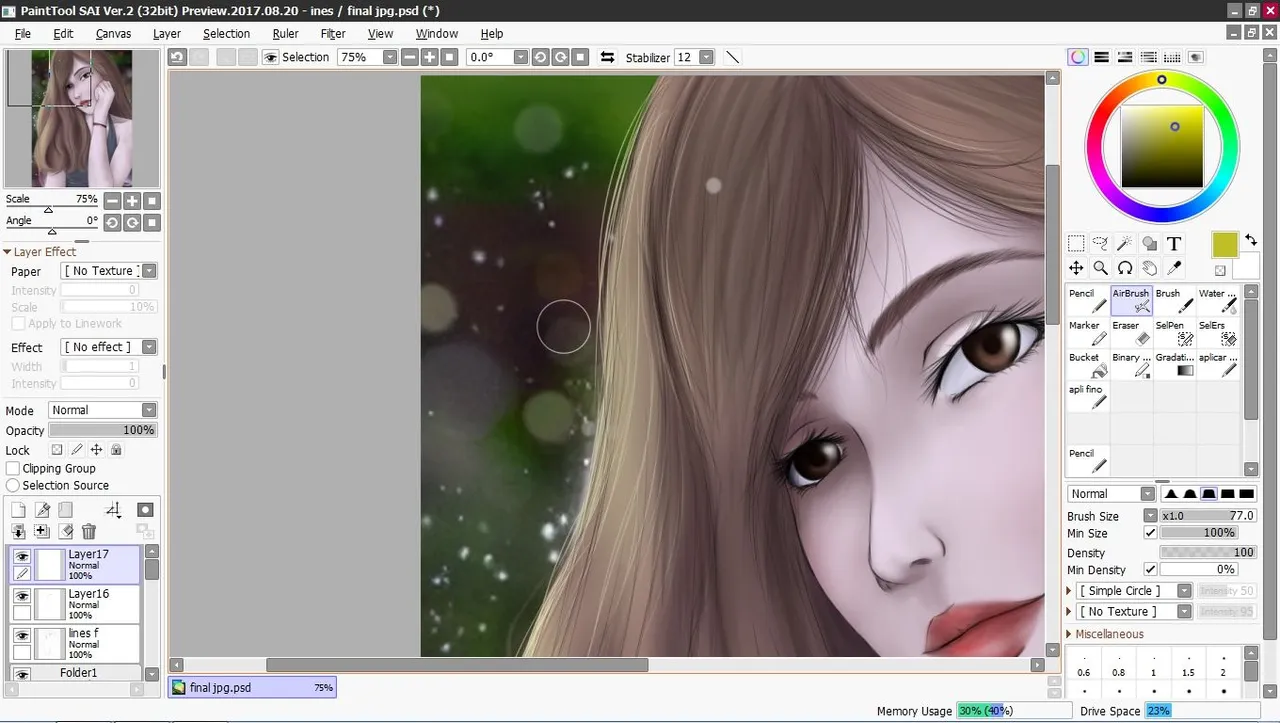Click the foreground color swatch
The image size is (1280, 723).
pyautogui.click(x=1225, y=245)
